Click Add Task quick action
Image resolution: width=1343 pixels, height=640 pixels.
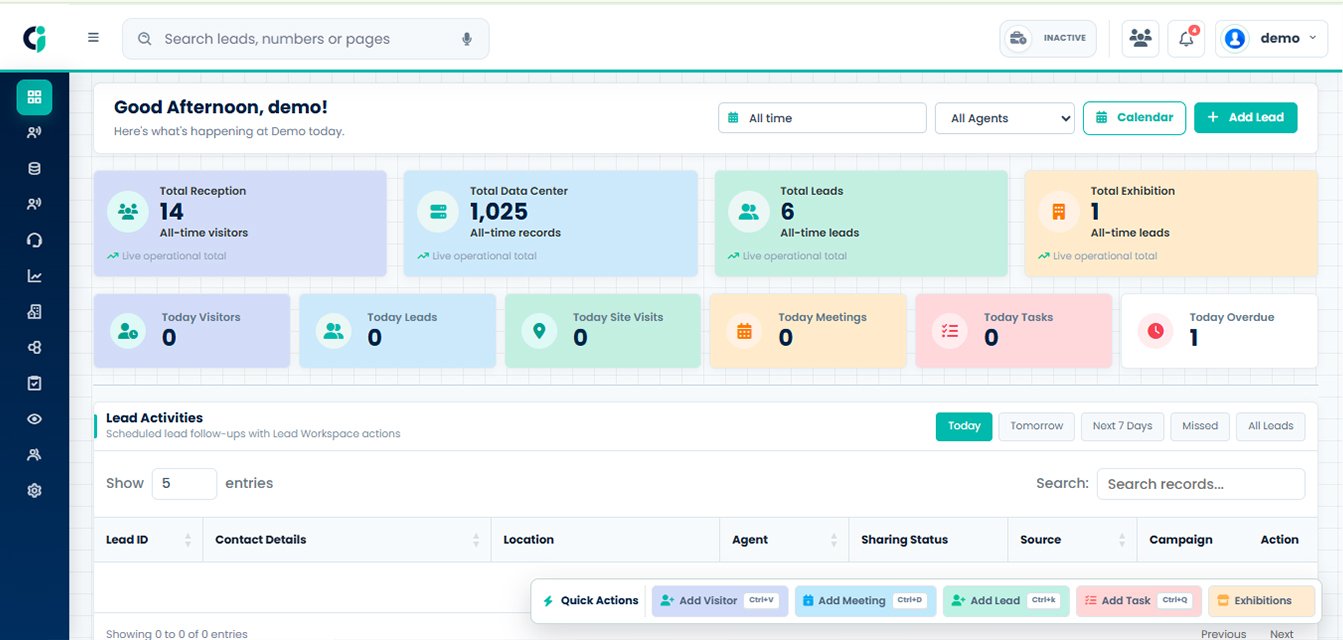tap(1139, 601)
